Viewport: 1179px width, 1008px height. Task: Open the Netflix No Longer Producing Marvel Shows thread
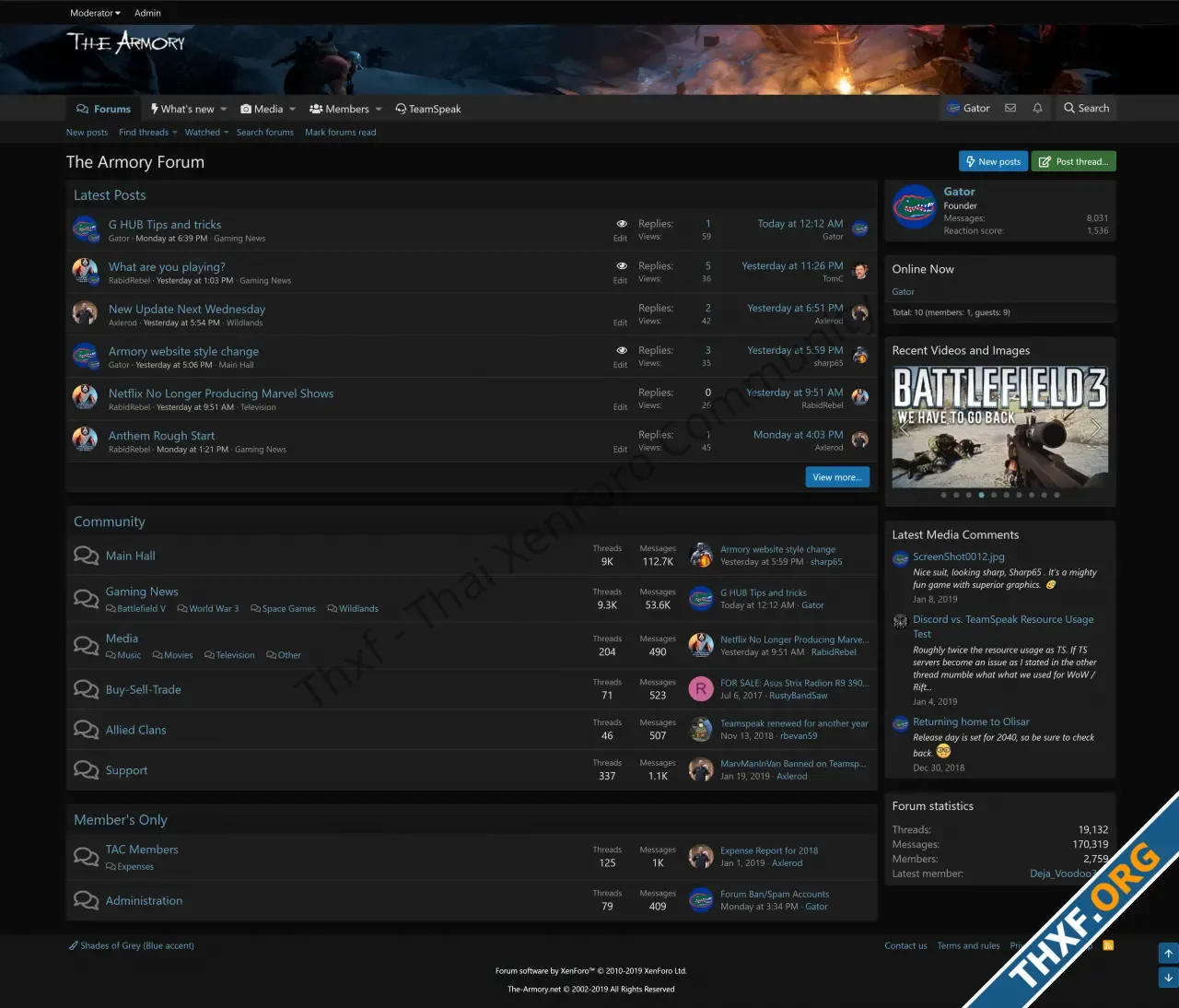coord(221,393)
